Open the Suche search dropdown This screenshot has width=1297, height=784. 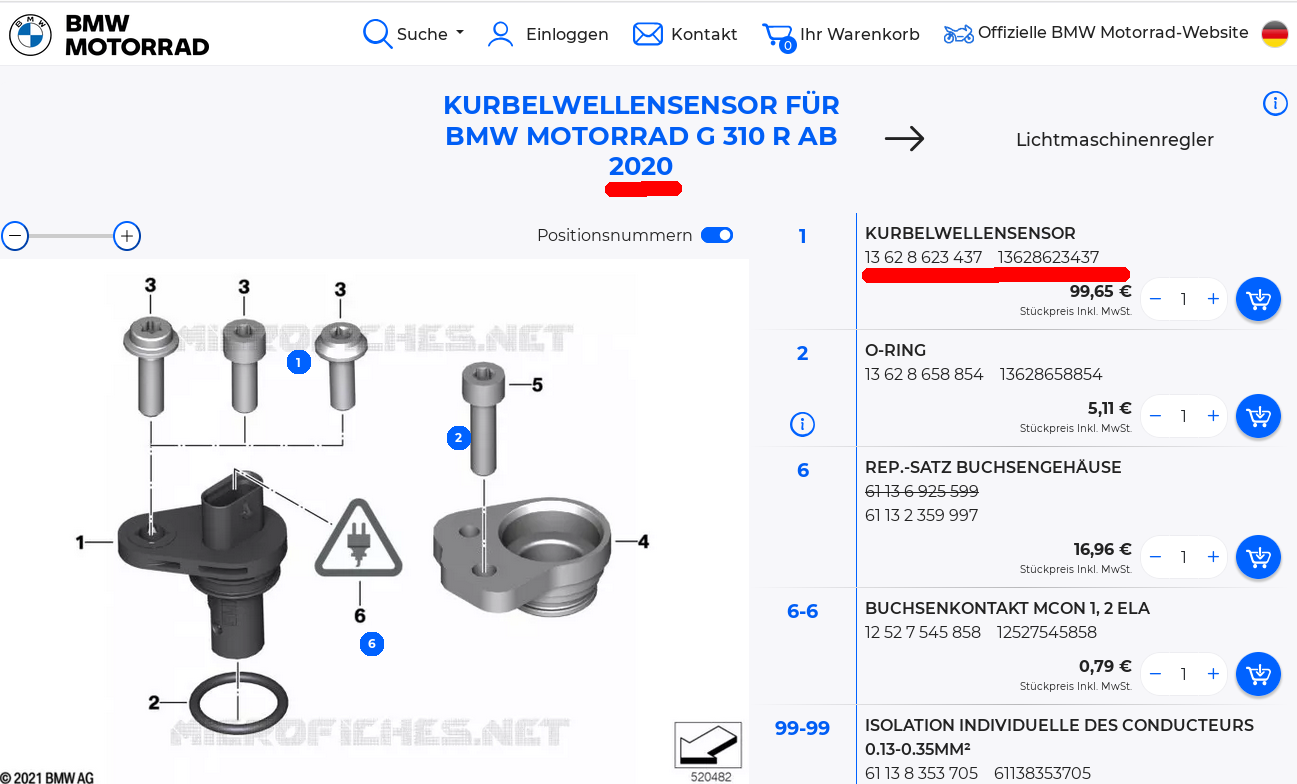[x=430, y=34]
